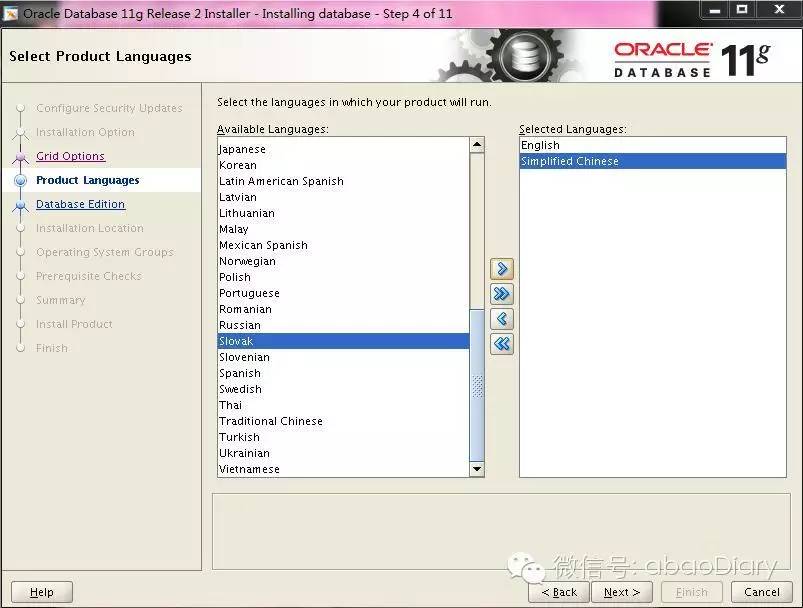Minimize the Oracle installer window
The height and width of the screenshot is (608, 803).
(x=715, y=10)
